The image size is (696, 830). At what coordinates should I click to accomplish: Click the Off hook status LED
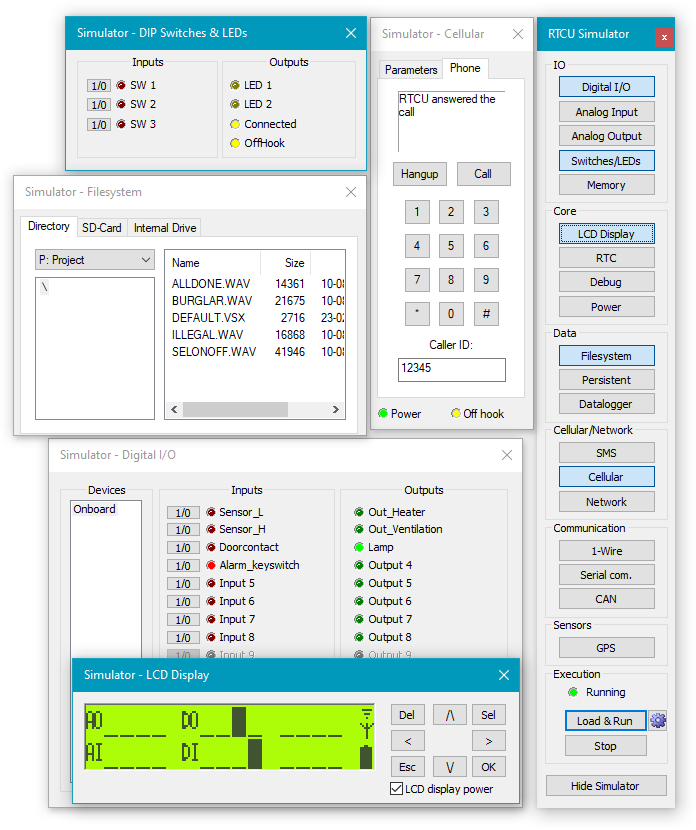455,414
